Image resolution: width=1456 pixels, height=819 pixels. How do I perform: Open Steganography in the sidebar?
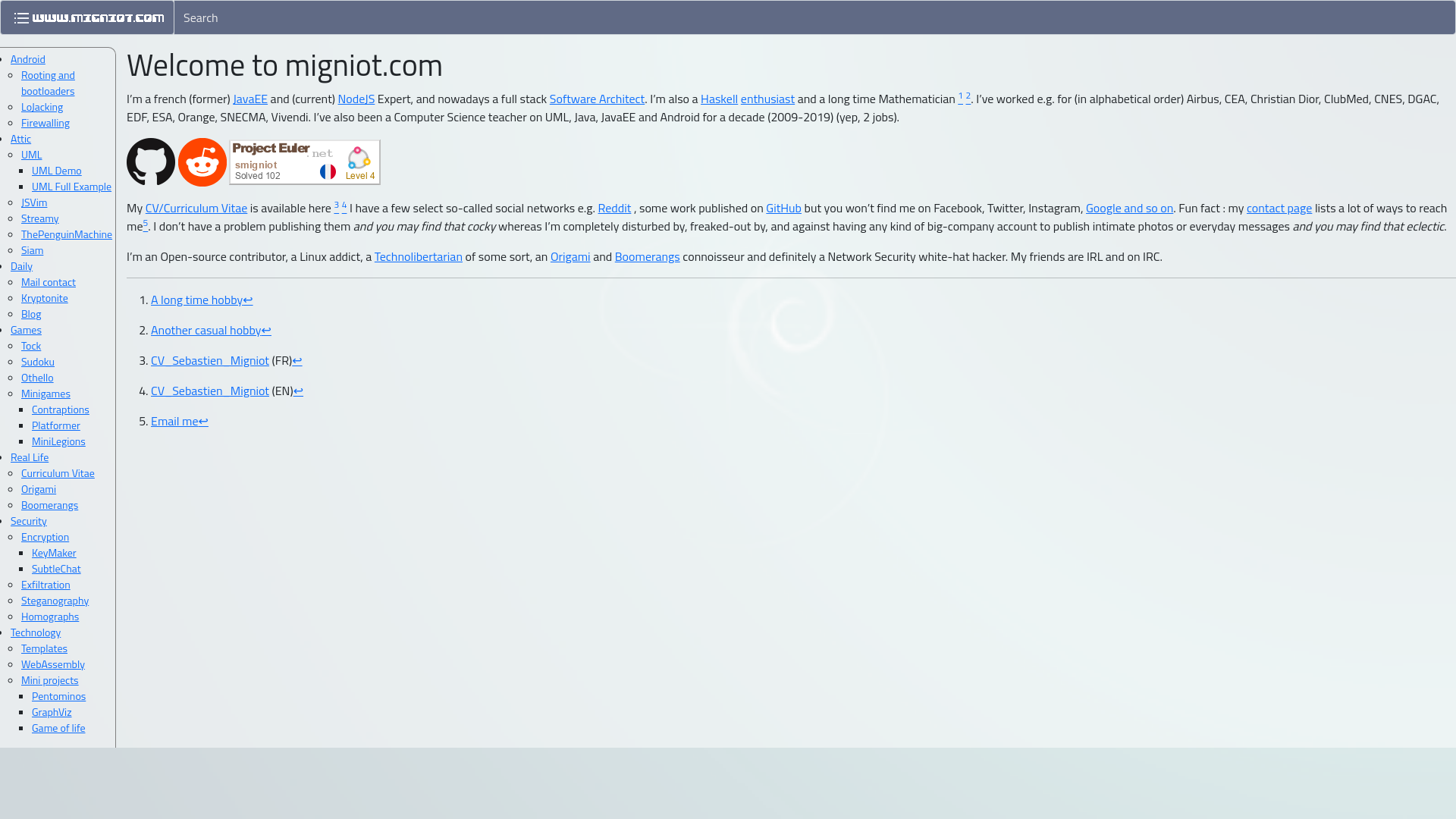[x=55, y=601]
